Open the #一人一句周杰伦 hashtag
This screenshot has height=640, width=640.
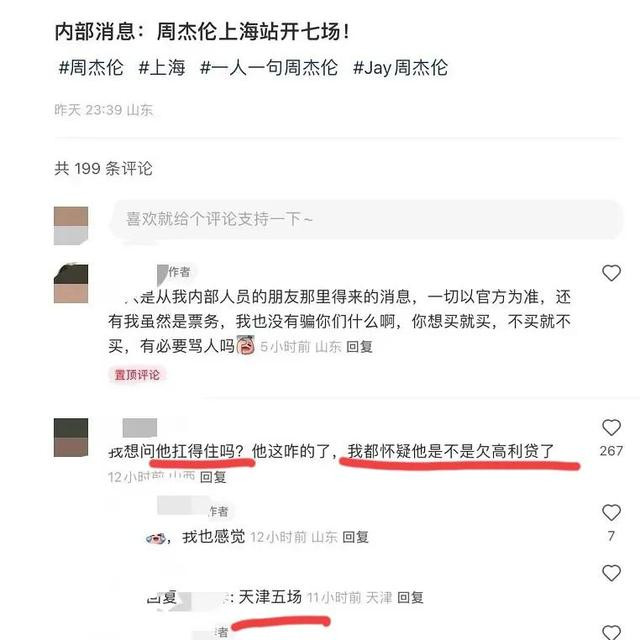[x=269, y=67]
